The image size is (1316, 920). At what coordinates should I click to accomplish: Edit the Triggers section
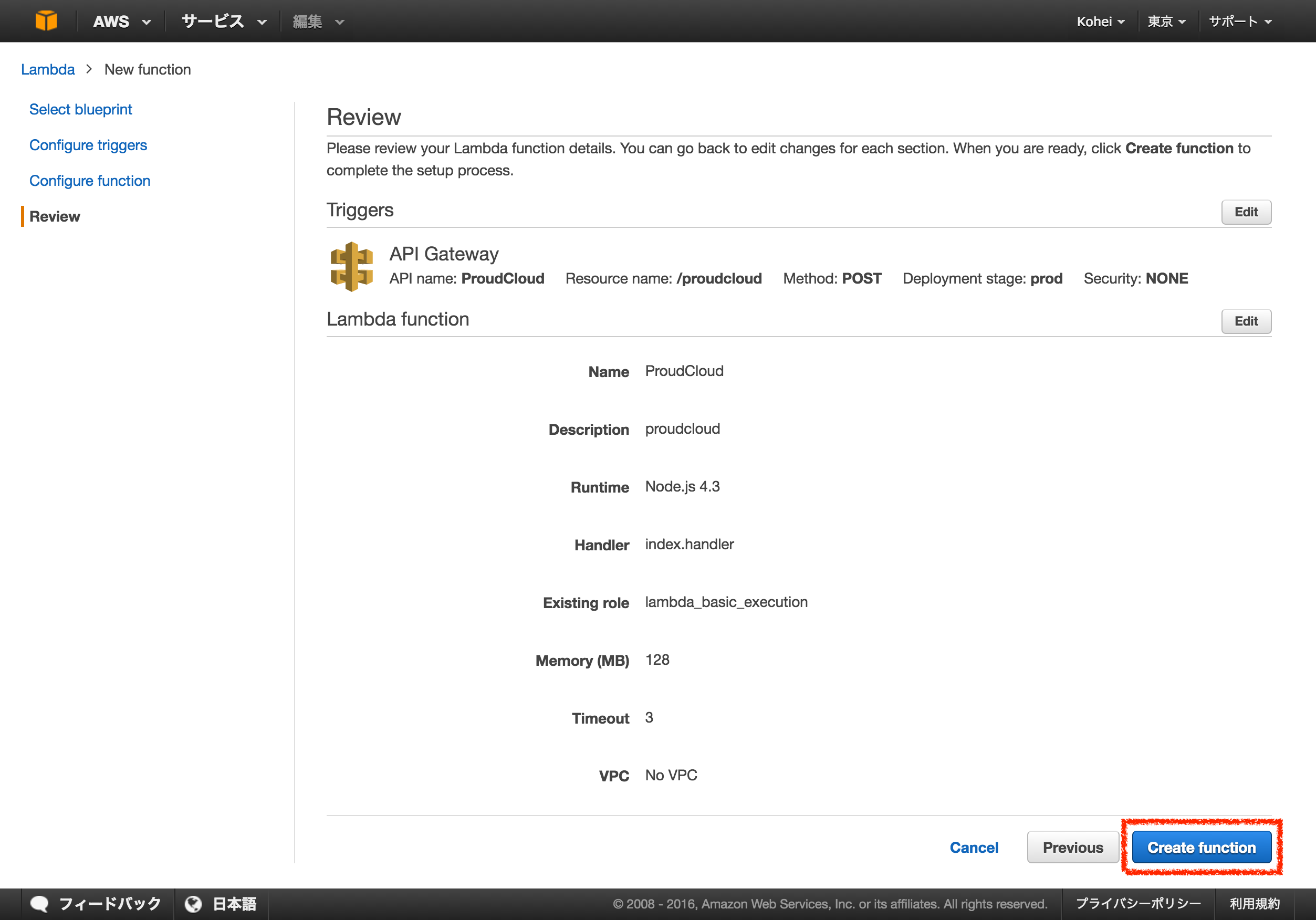pyautogui.click(x=1246, y=212)
